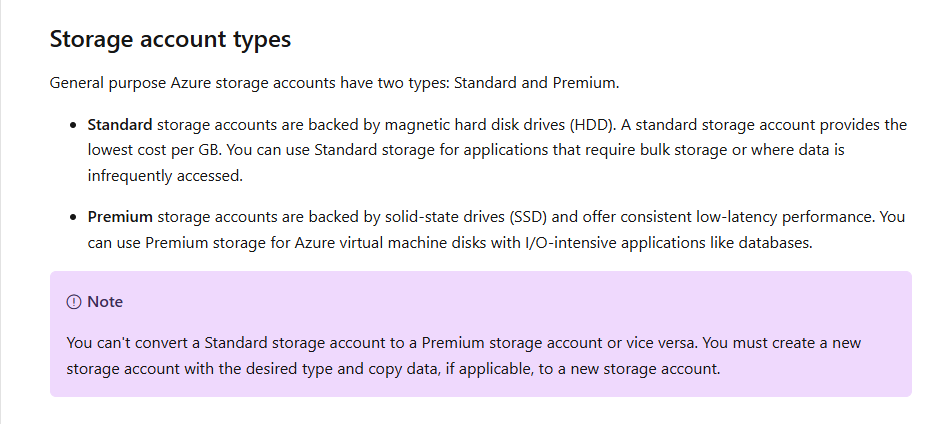Image resolution: width=943 pixels, height=424 pixels.
Task: Click the phrase "lowest cost per GB"
Action: click(x=155, y=150)
